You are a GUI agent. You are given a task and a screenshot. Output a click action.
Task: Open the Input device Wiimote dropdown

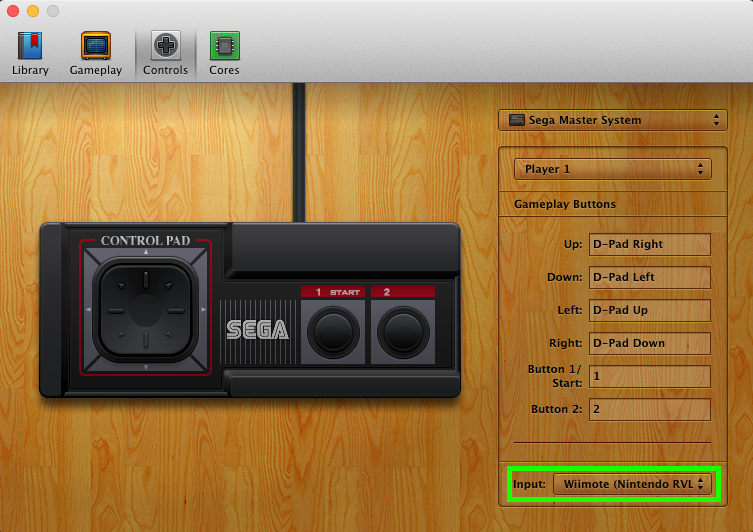pos(632,484)
